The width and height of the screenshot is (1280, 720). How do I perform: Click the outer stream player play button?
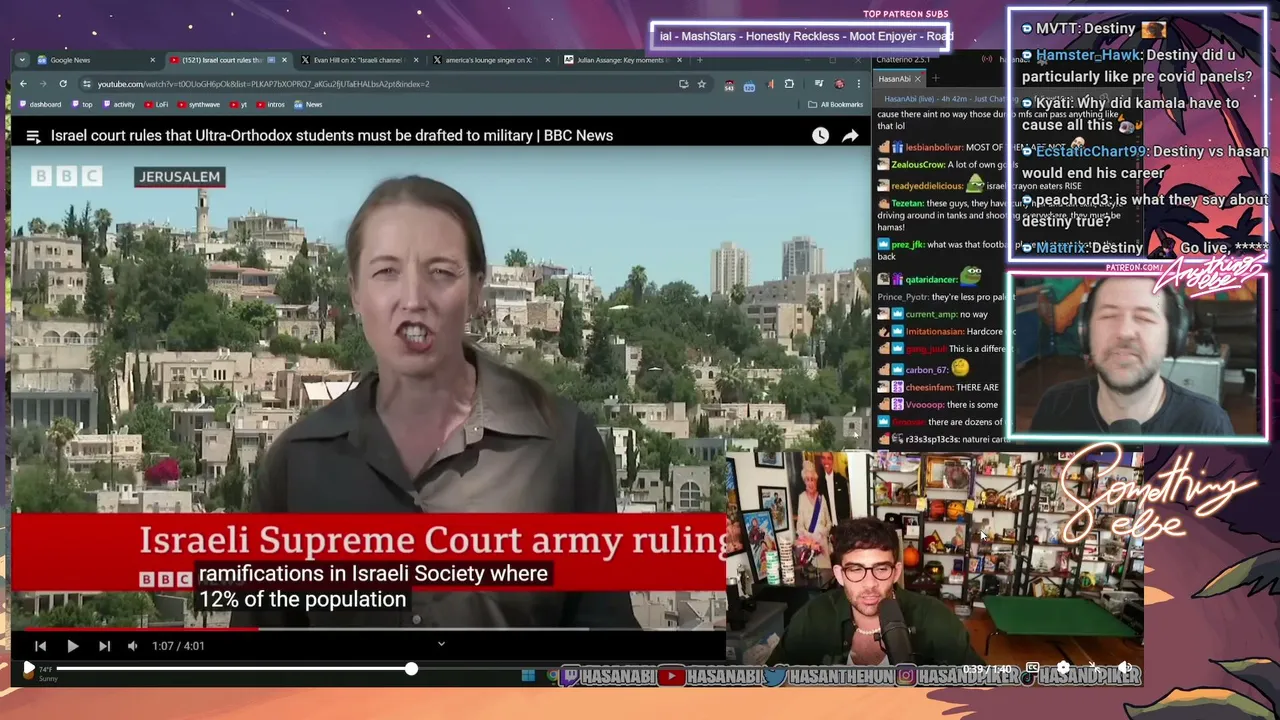point(28,668)
